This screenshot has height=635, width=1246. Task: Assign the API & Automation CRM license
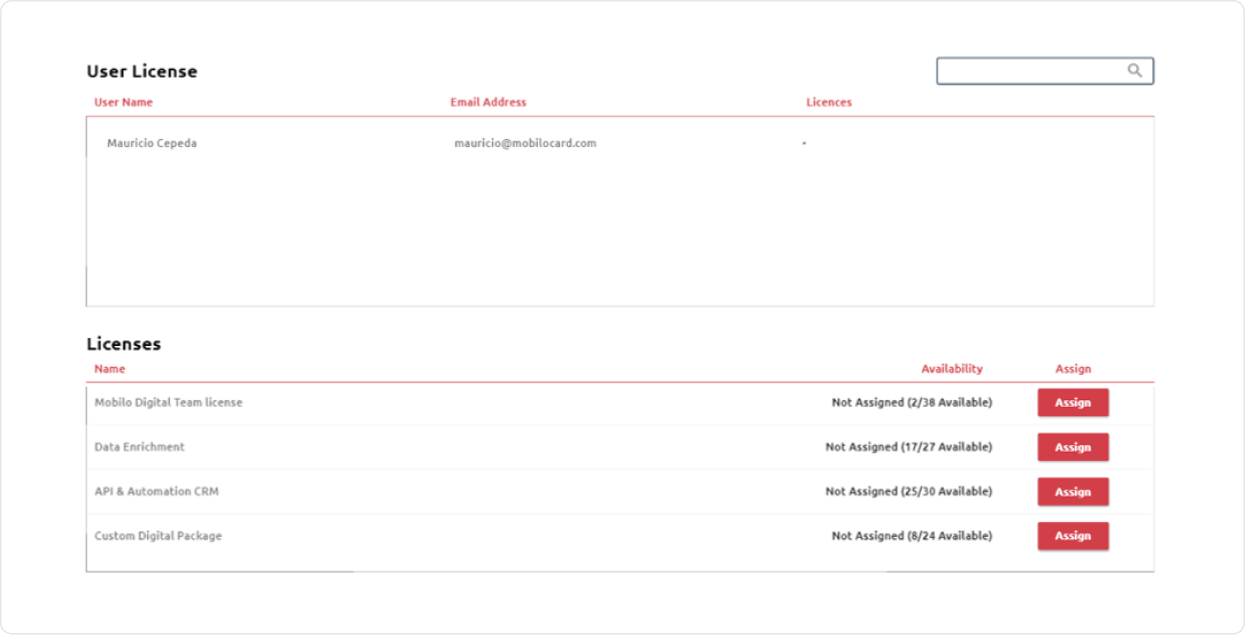pos(1072,492)
